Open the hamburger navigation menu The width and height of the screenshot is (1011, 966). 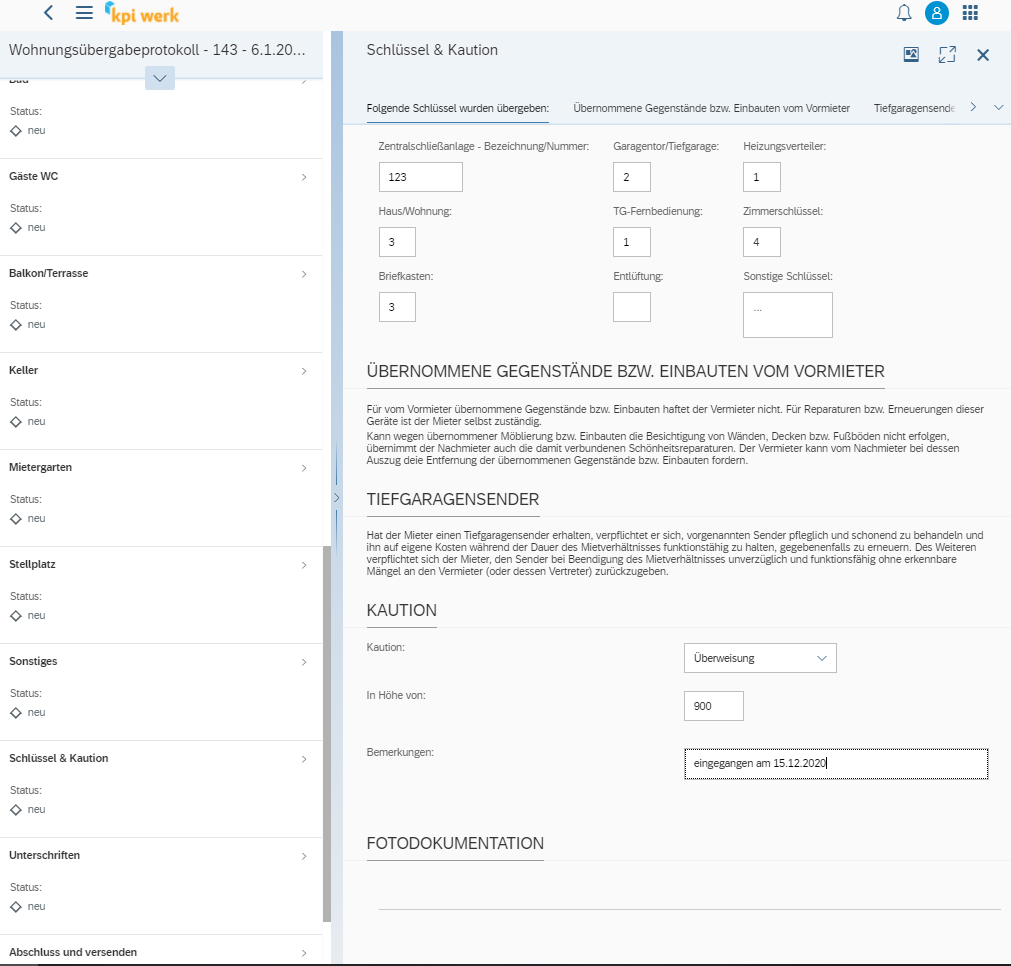[84, 12]
